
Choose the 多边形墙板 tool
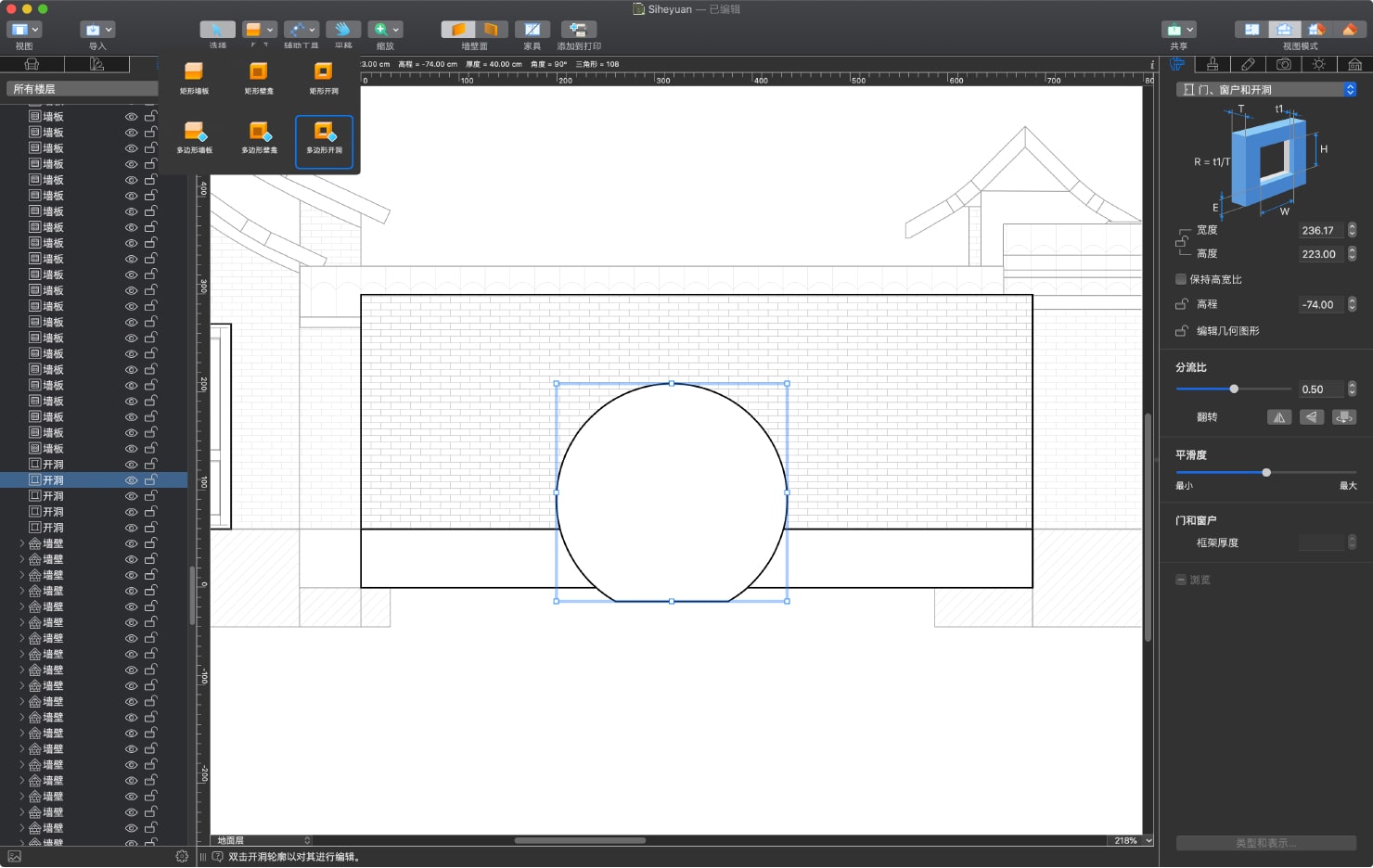tap(195, 137)
